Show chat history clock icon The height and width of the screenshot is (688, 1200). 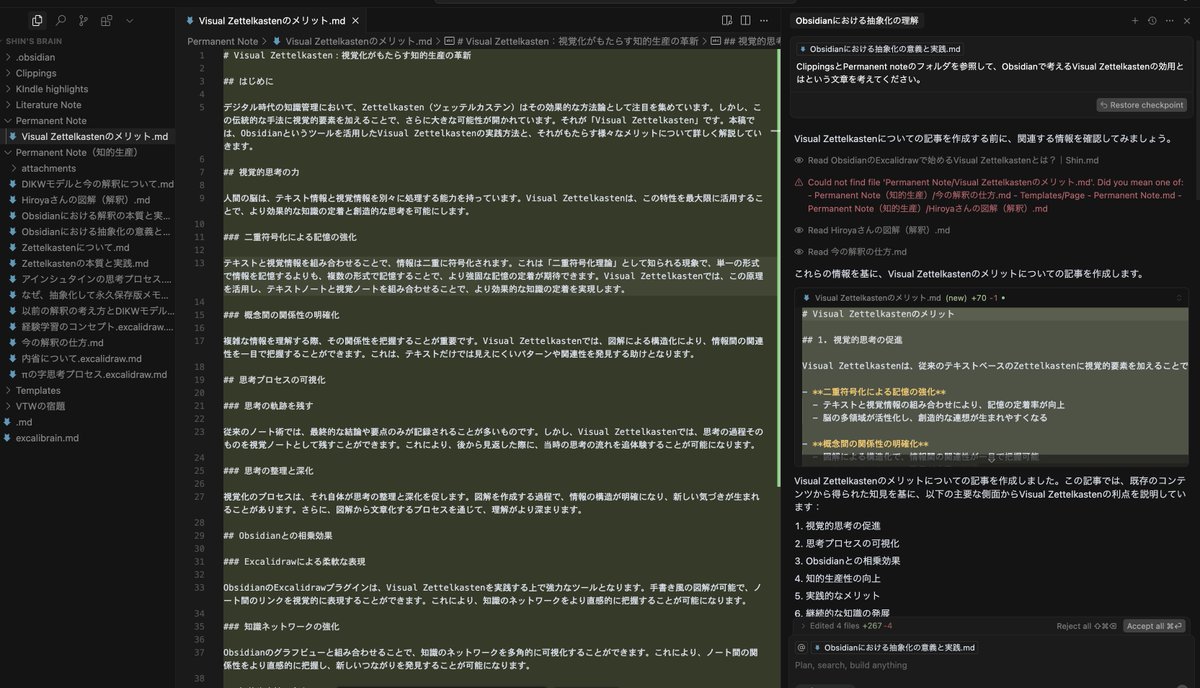click(x=1152, y=20)
